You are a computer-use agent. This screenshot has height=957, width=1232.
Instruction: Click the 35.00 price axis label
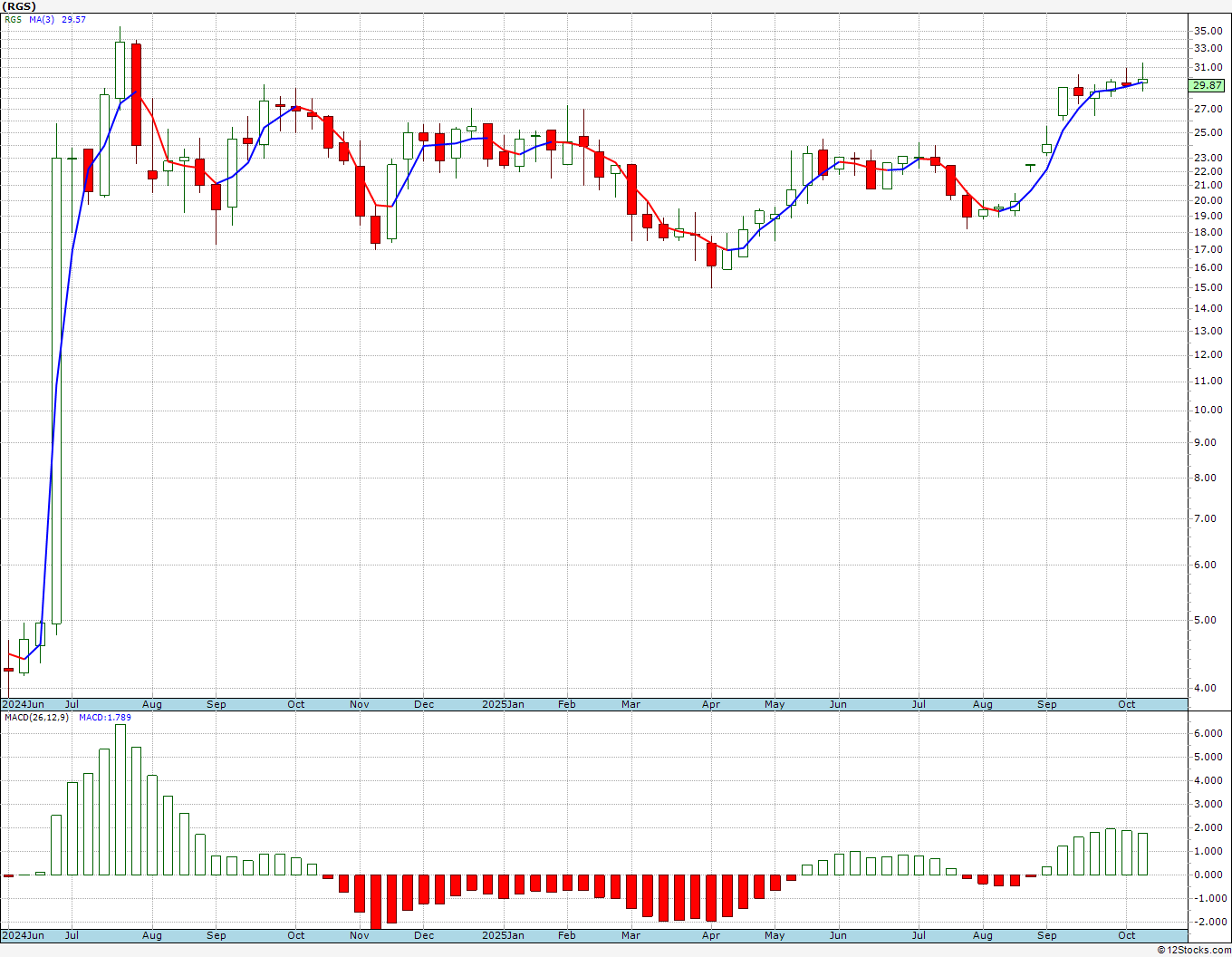coord(1208,31)
